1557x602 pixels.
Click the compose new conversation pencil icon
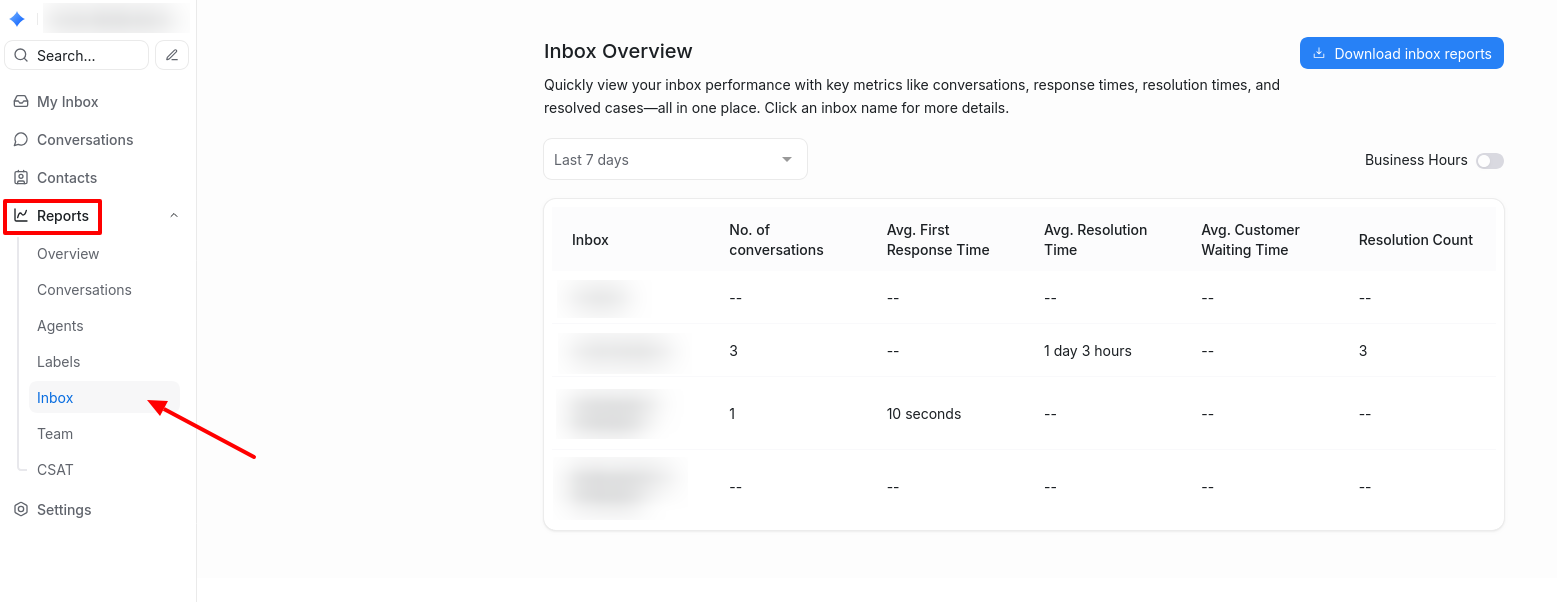coord(172,55)
